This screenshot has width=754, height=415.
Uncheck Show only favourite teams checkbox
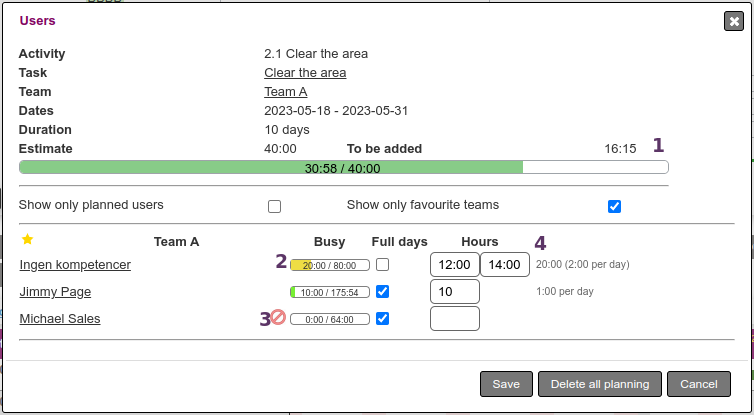click(x=615, y=206)
